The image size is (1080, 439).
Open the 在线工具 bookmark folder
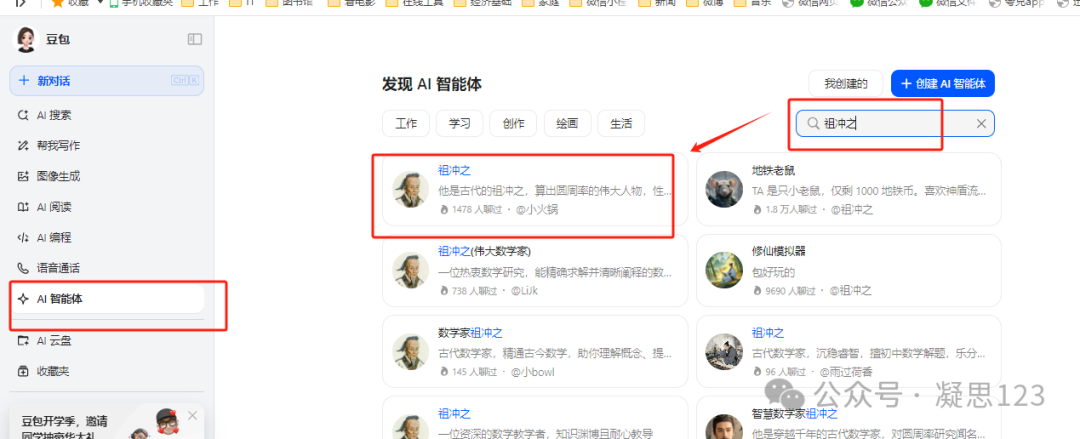[413, 3]
